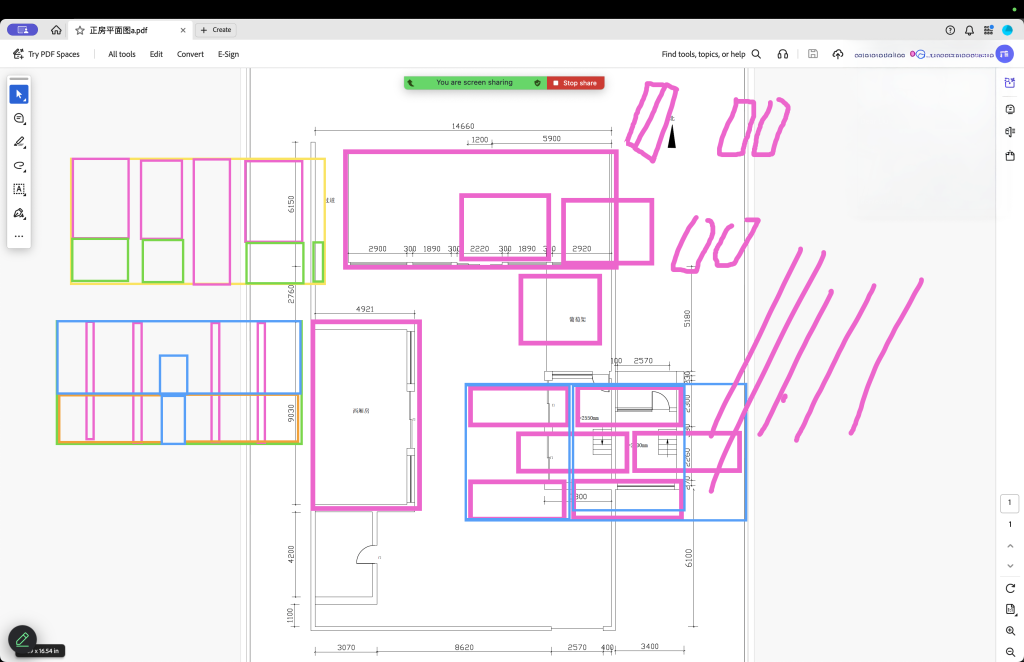Rotate the page view clockwise

point(1010,588)
